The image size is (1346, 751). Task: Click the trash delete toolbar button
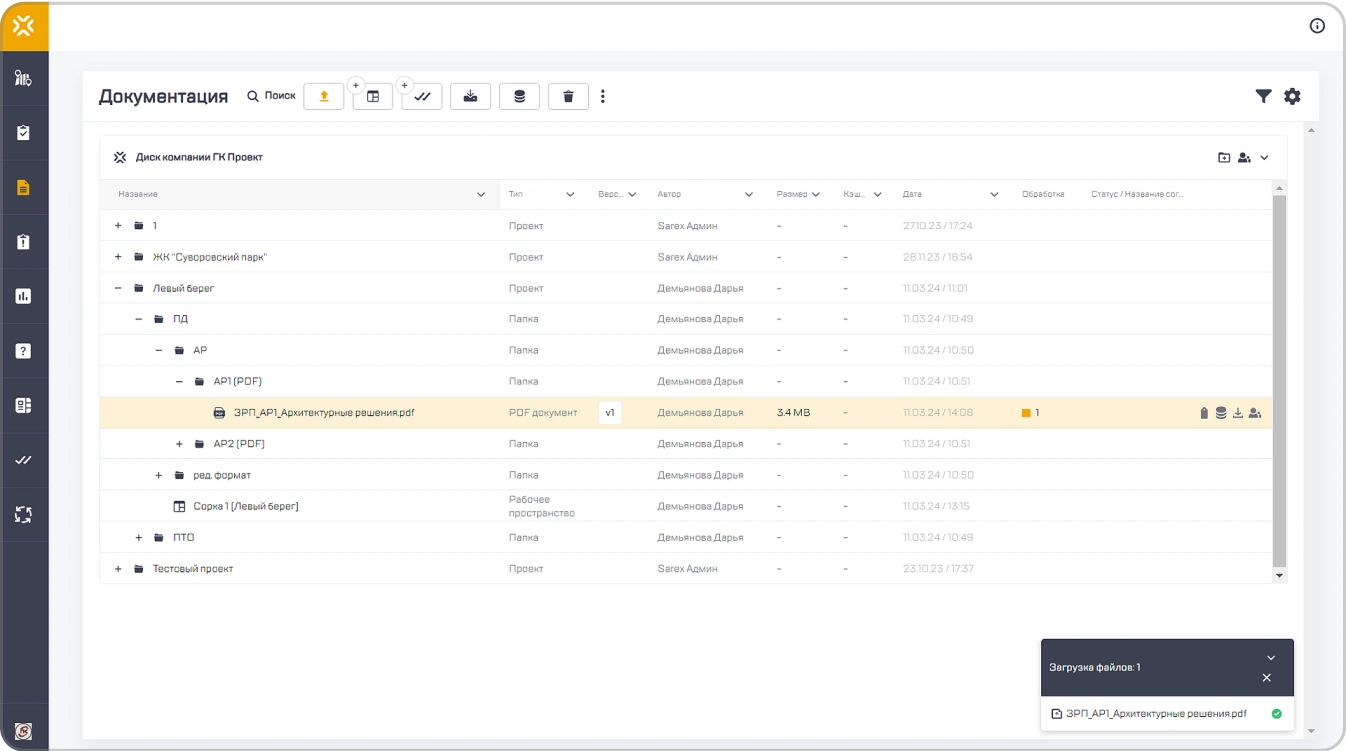(568, 96)
